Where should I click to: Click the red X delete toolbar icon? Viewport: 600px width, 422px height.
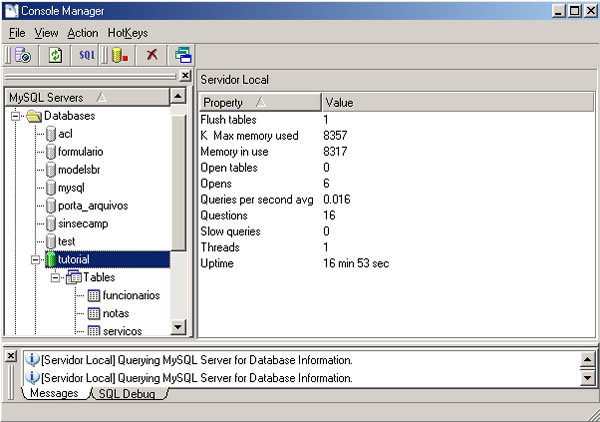[152, 55]
